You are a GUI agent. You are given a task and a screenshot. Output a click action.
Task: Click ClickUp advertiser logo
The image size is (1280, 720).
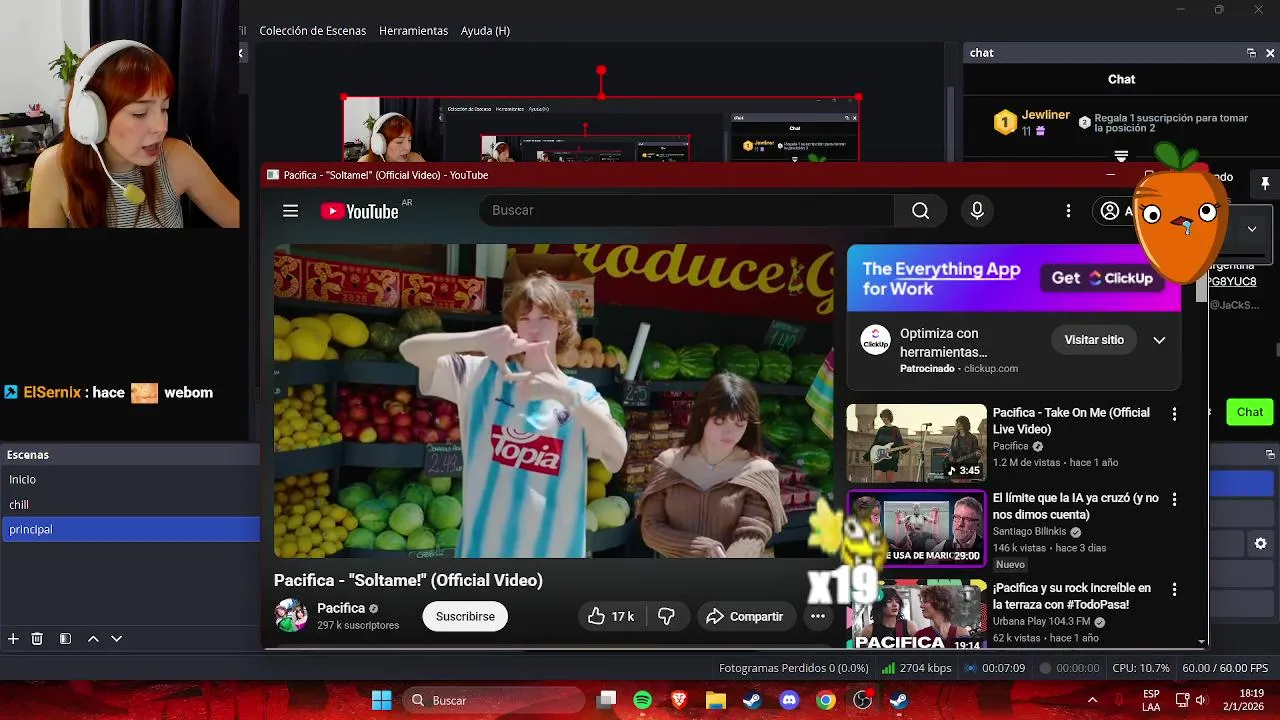pos(876,340)
